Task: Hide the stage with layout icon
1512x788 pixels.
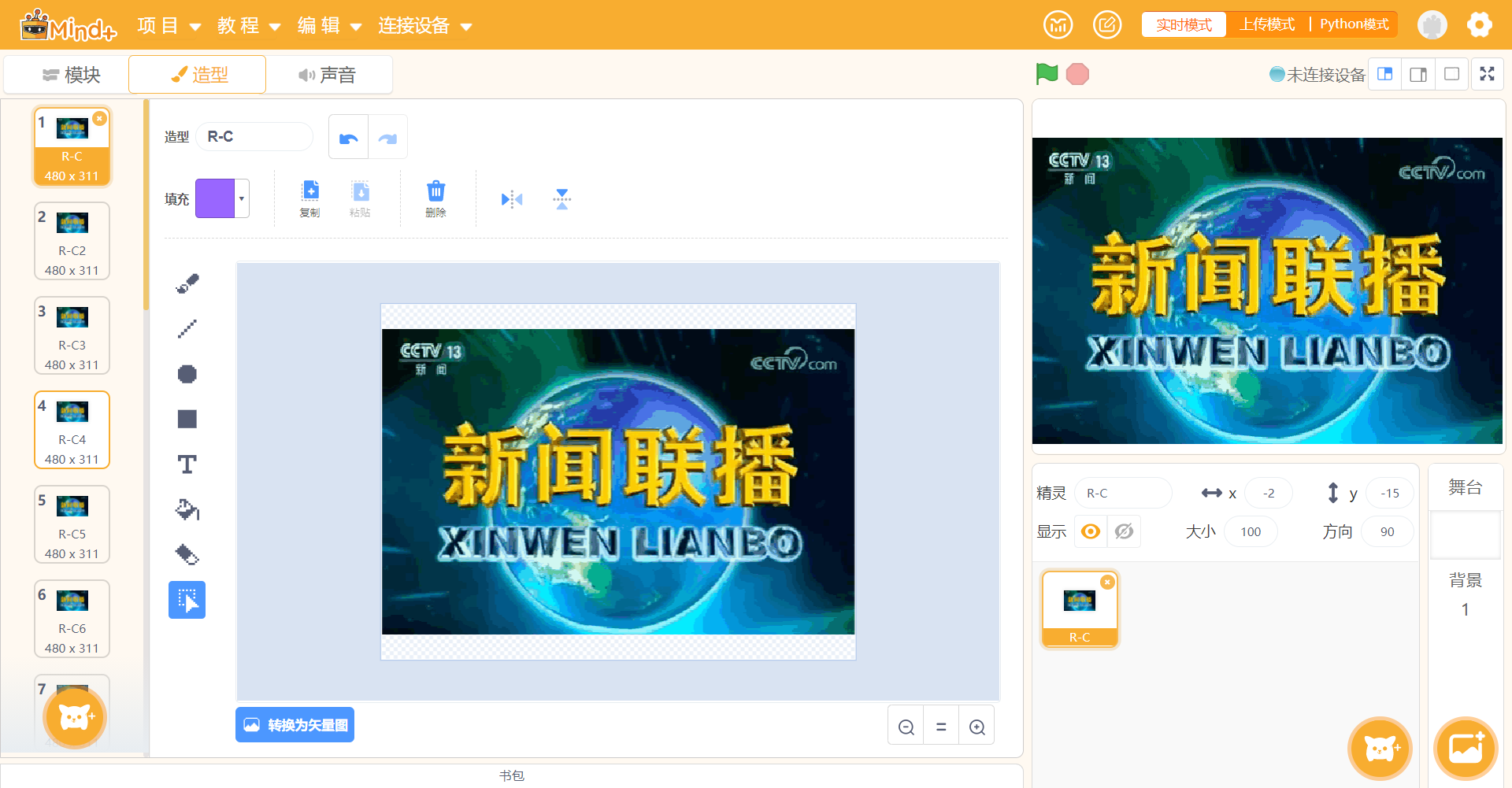Action: (x=1451, y=74)
